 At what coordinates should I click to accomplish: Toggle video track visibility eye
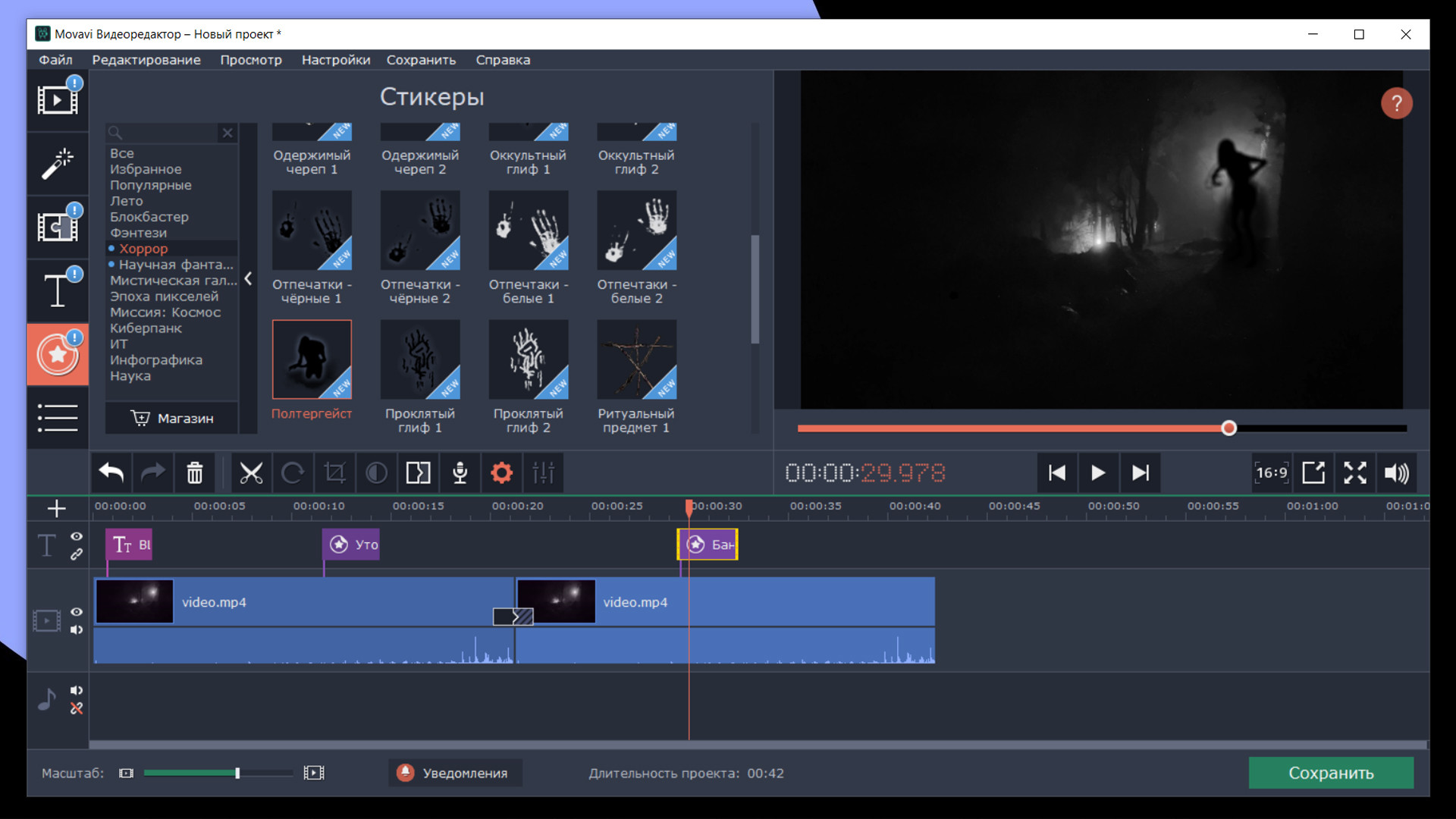tap(77, 612)
